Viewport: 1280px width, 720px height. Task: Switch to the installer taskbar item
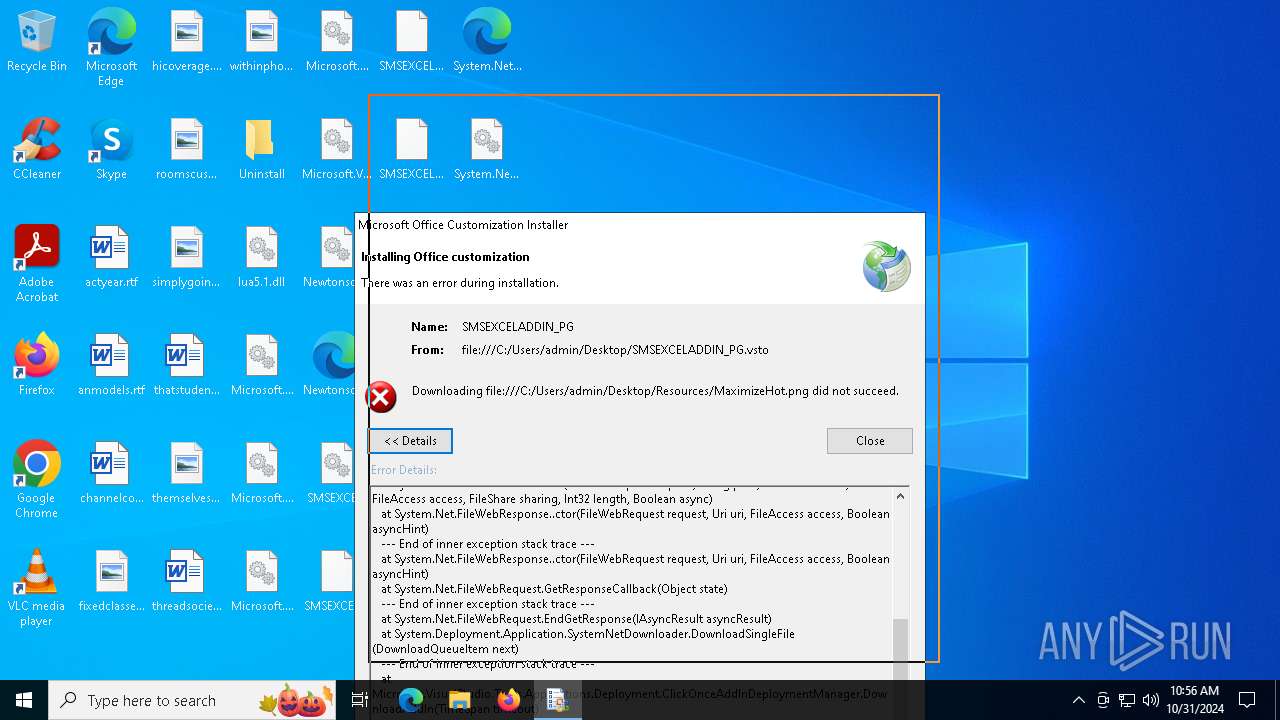point(557,700)
